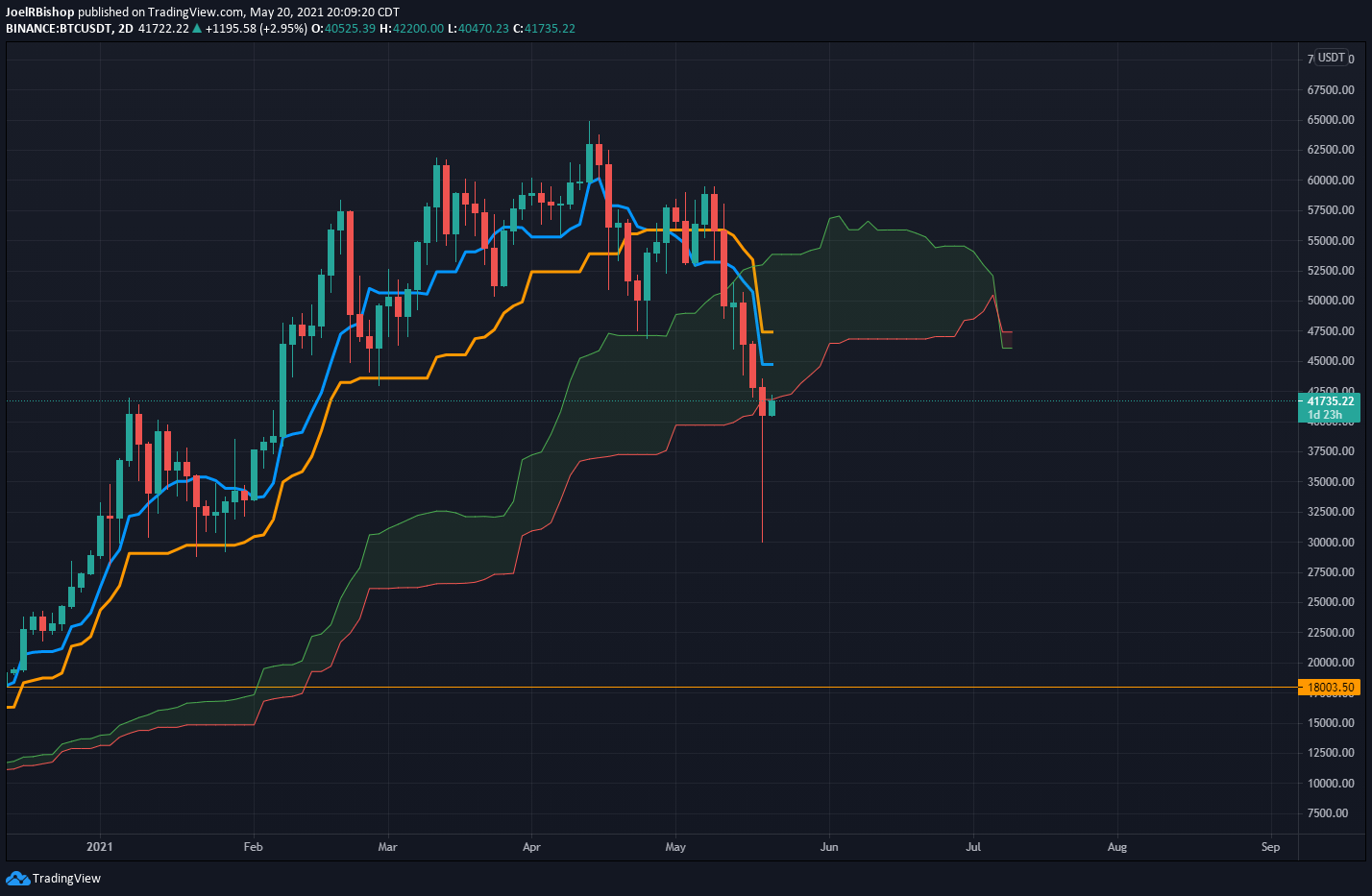This screenshot has height=896, width=1372.
Task: Click the Apr label on time axis
Action: click(531, 847)
